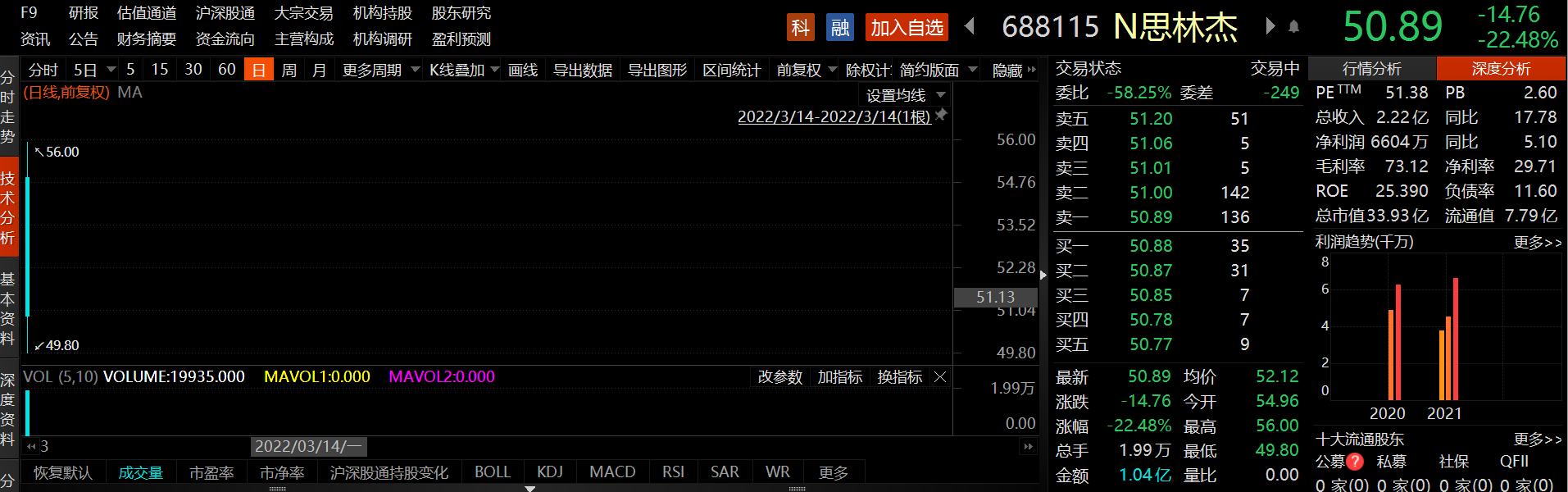Image resolution: width=1568 pixels, height=492 pixels.
Task: Open 更多 link beside 十大流通股东
Action: pos(1538,439)
